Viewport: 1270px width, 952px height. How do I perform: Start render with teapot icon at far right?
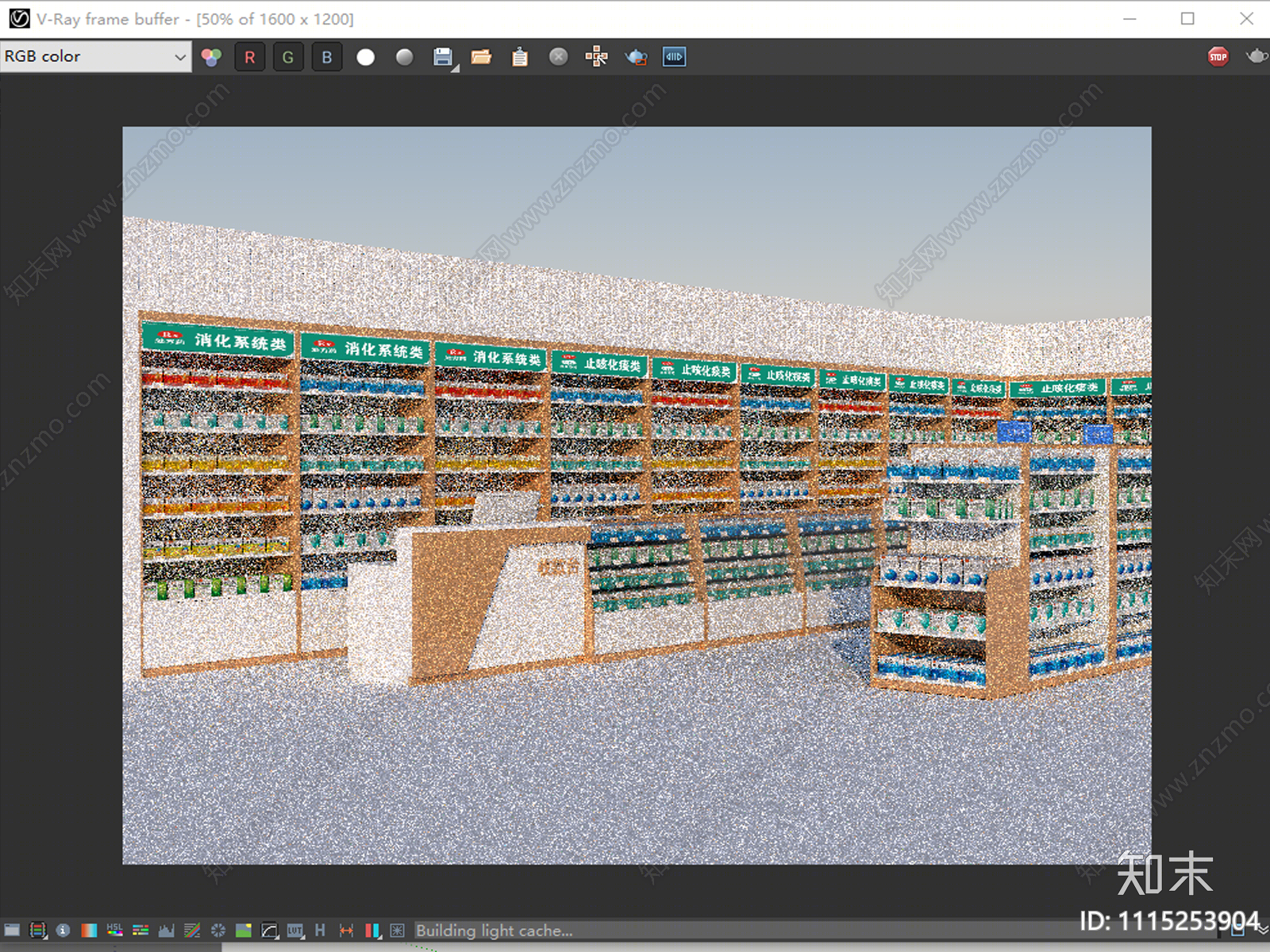[1257, 56]
